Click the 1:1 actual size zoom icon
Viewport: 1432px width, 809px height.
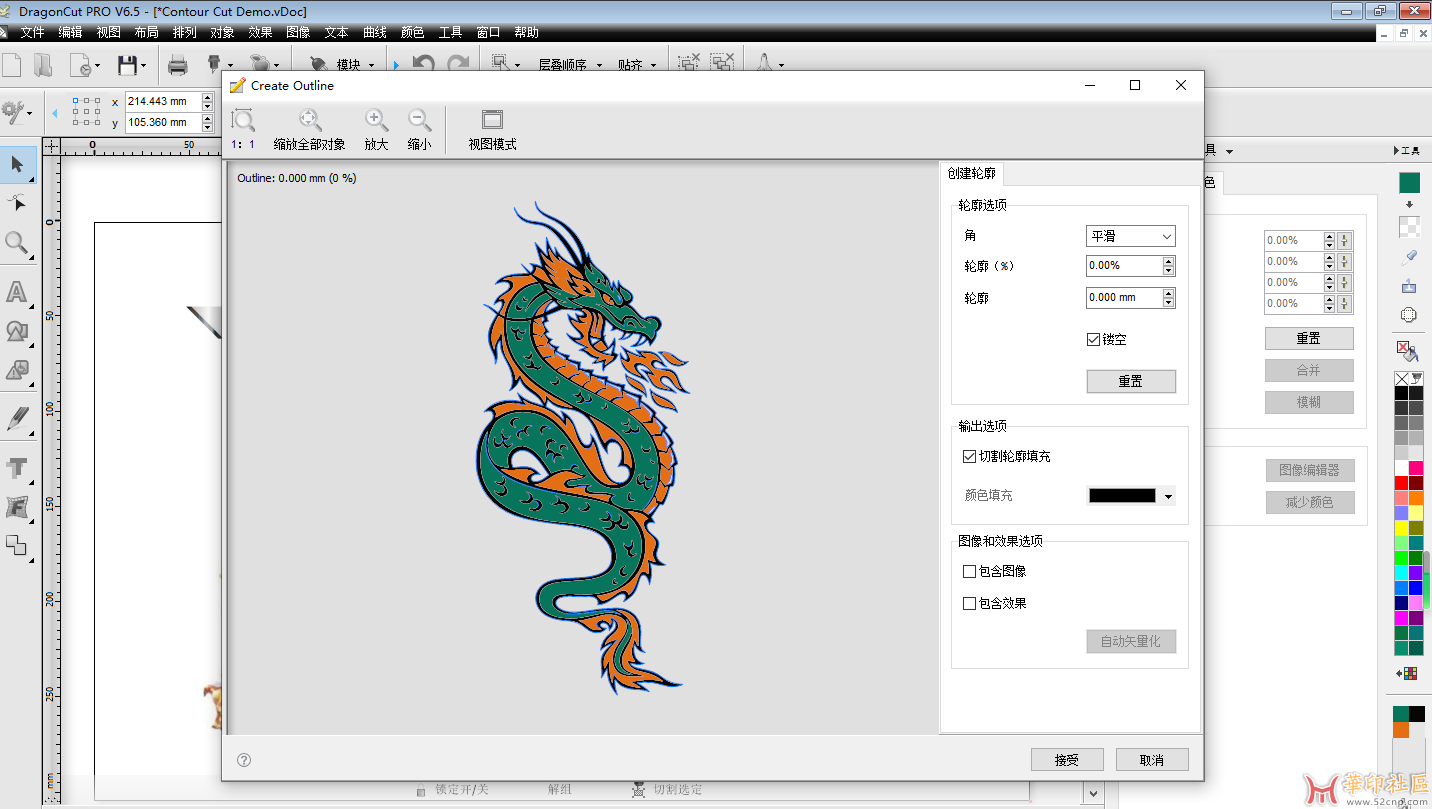click(243, 121)
